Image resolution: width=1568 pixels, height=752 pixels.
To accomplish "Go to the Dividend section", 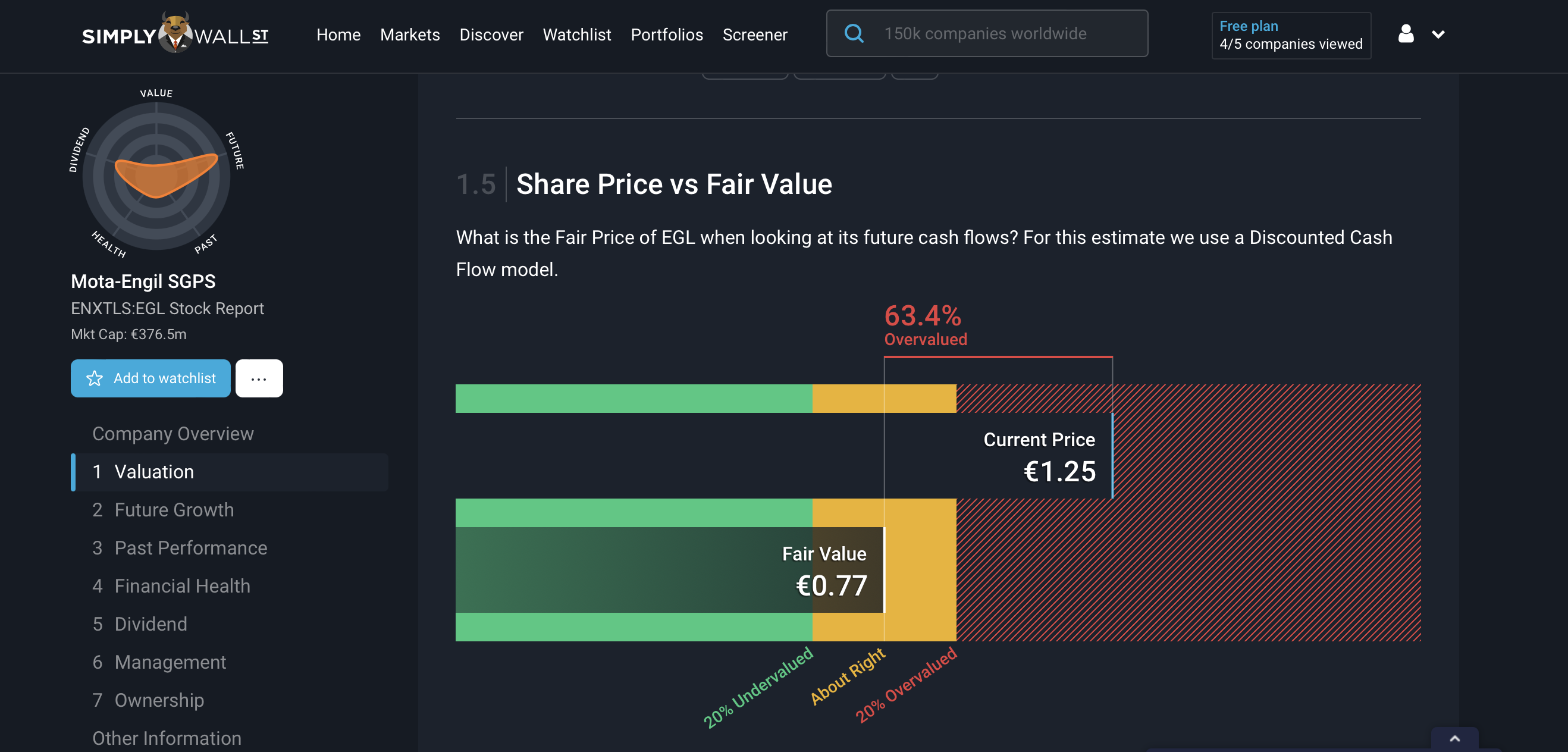I will [150, 624].
